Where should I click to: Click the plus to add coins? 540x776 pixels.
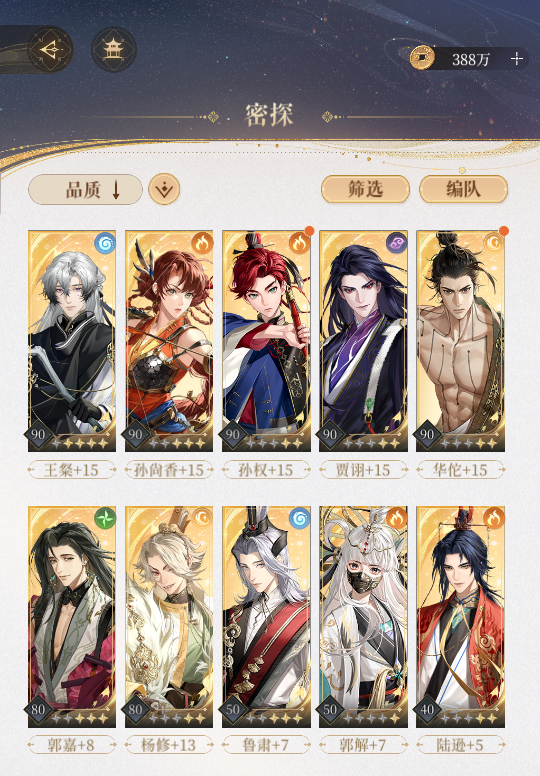(x=517, y=59)
